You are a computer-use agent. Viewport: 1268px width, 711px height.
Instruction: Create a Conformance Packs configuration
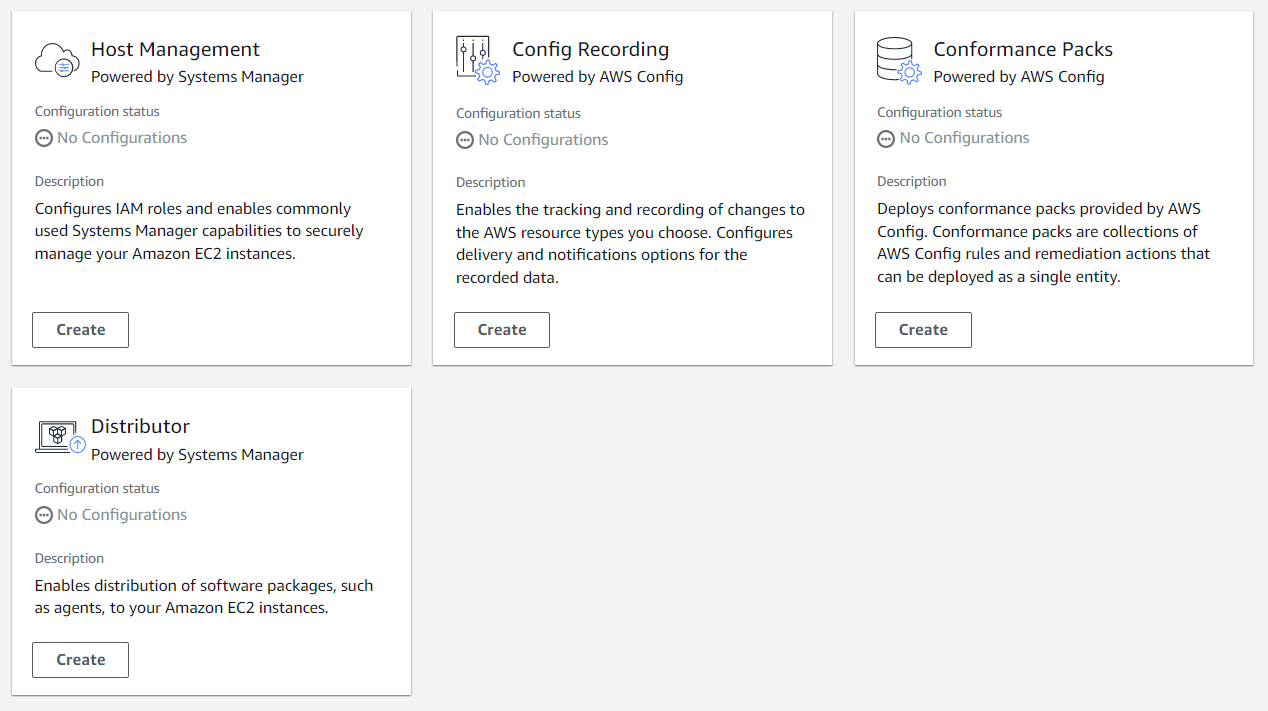[x=923, y=330]
